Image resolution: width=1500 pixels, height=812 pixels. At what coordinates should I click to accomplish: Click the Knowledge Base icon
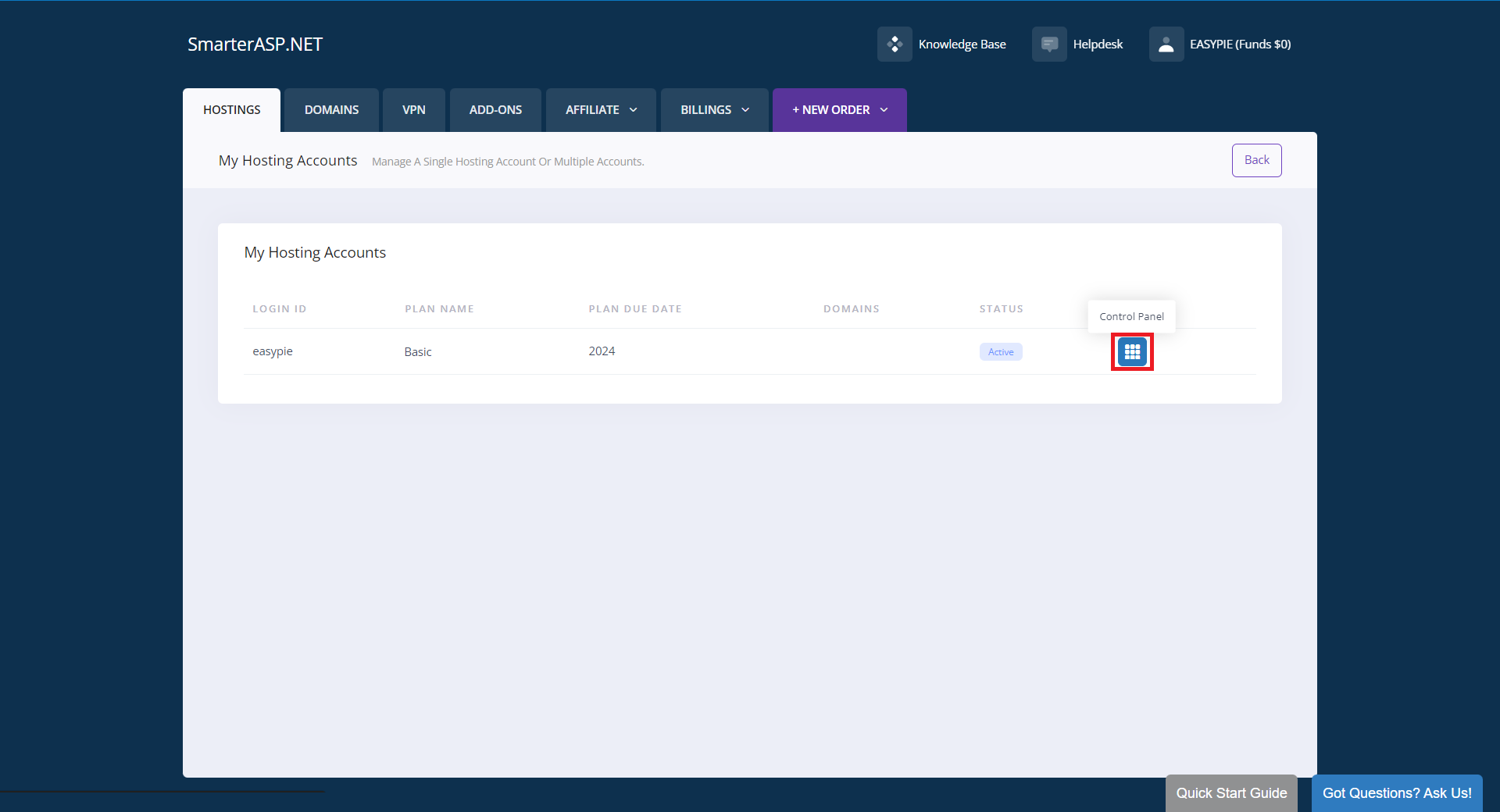tap(895, 44)
